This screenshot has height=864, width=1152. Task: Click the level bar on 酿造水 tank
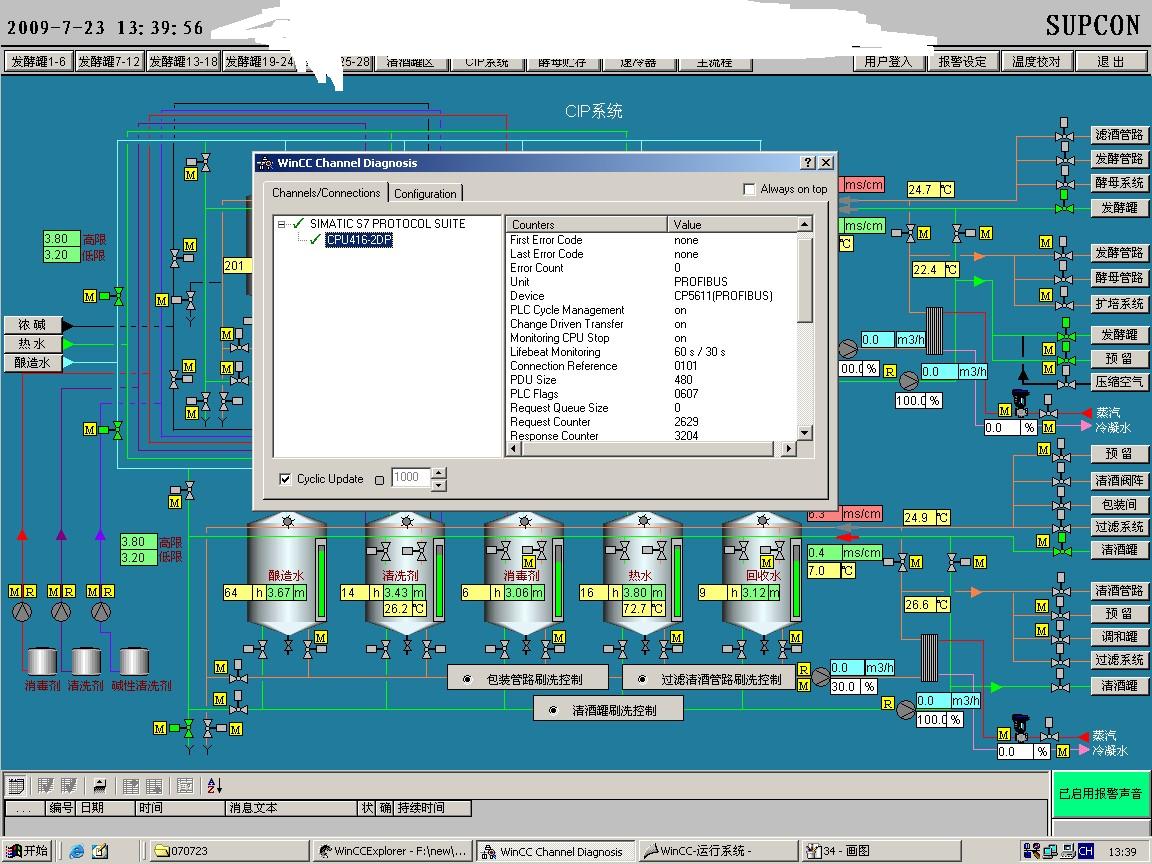(321, 579)
